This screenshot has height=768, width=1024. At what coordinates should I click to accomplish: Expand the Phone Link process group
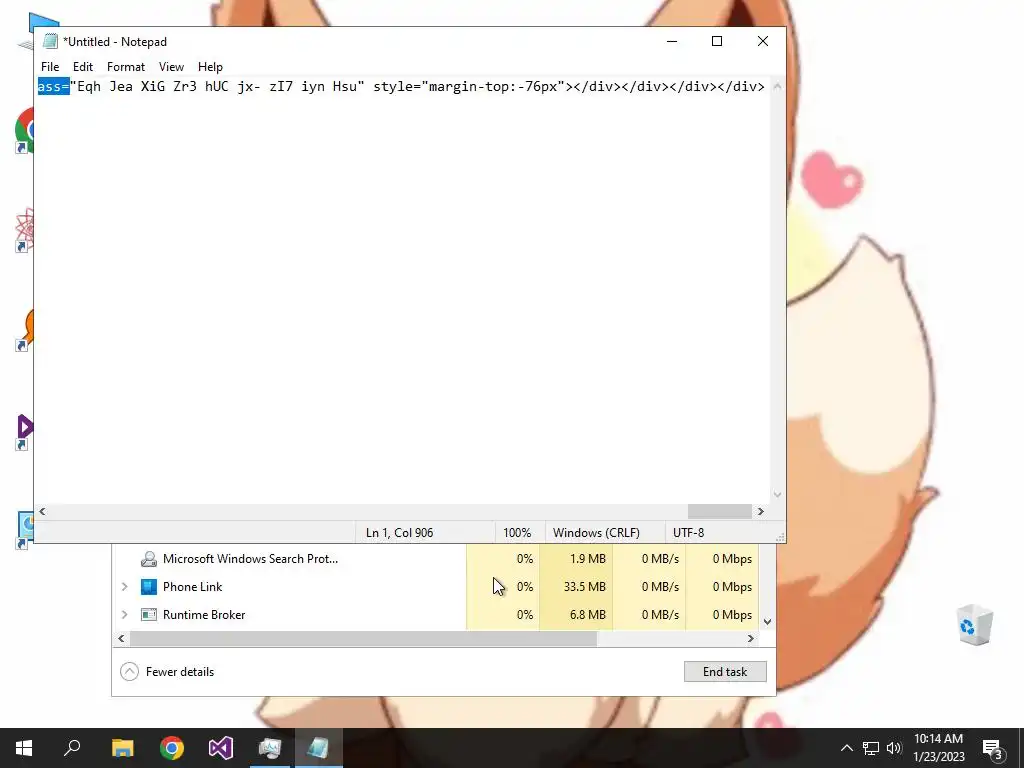tap(124, 586)
